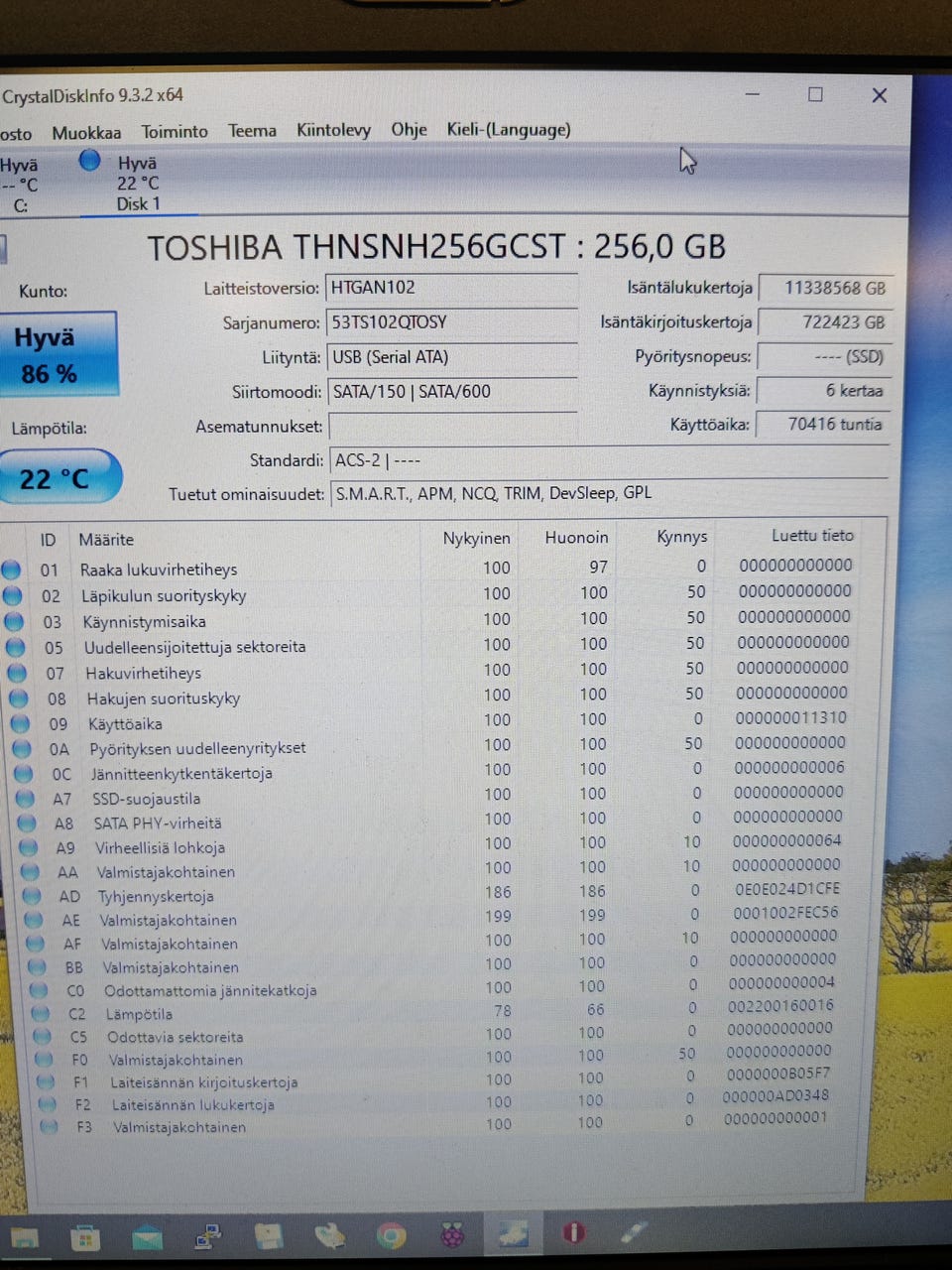
Task: Click the Standardi field ACS-2
Action: pyautogui.click(x=608, y=460)
